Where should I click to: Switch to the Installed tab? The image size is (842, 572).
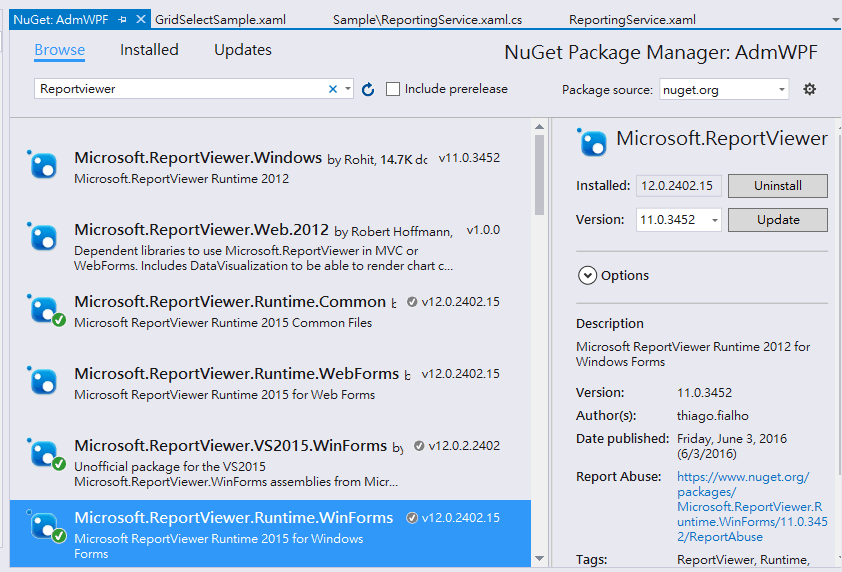[x=149, y=50]
